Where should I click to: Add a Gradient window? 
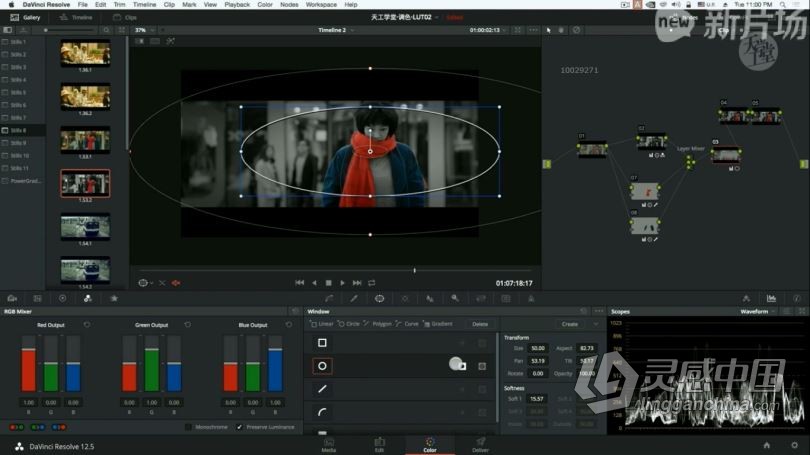coord(438,324)
